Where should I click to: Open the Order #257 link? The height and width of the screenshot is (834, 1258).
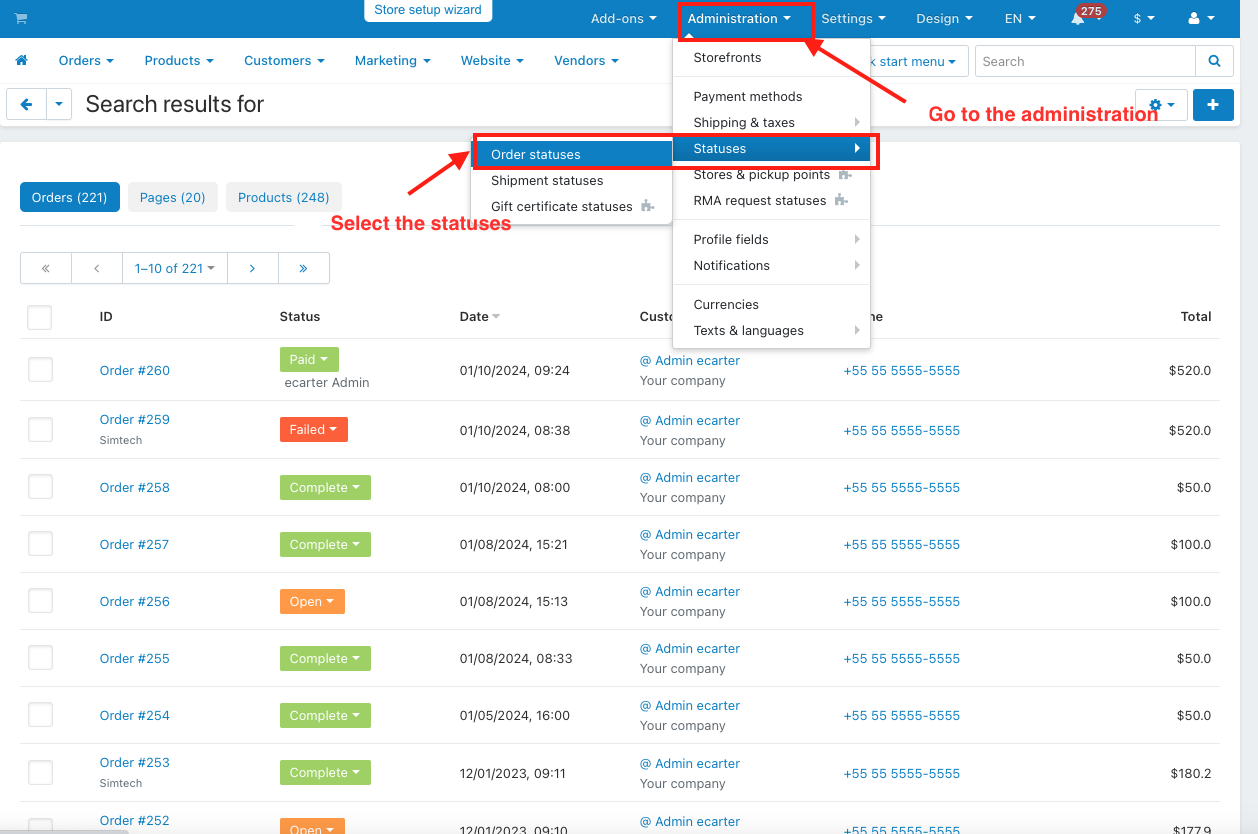pos(134,544)
